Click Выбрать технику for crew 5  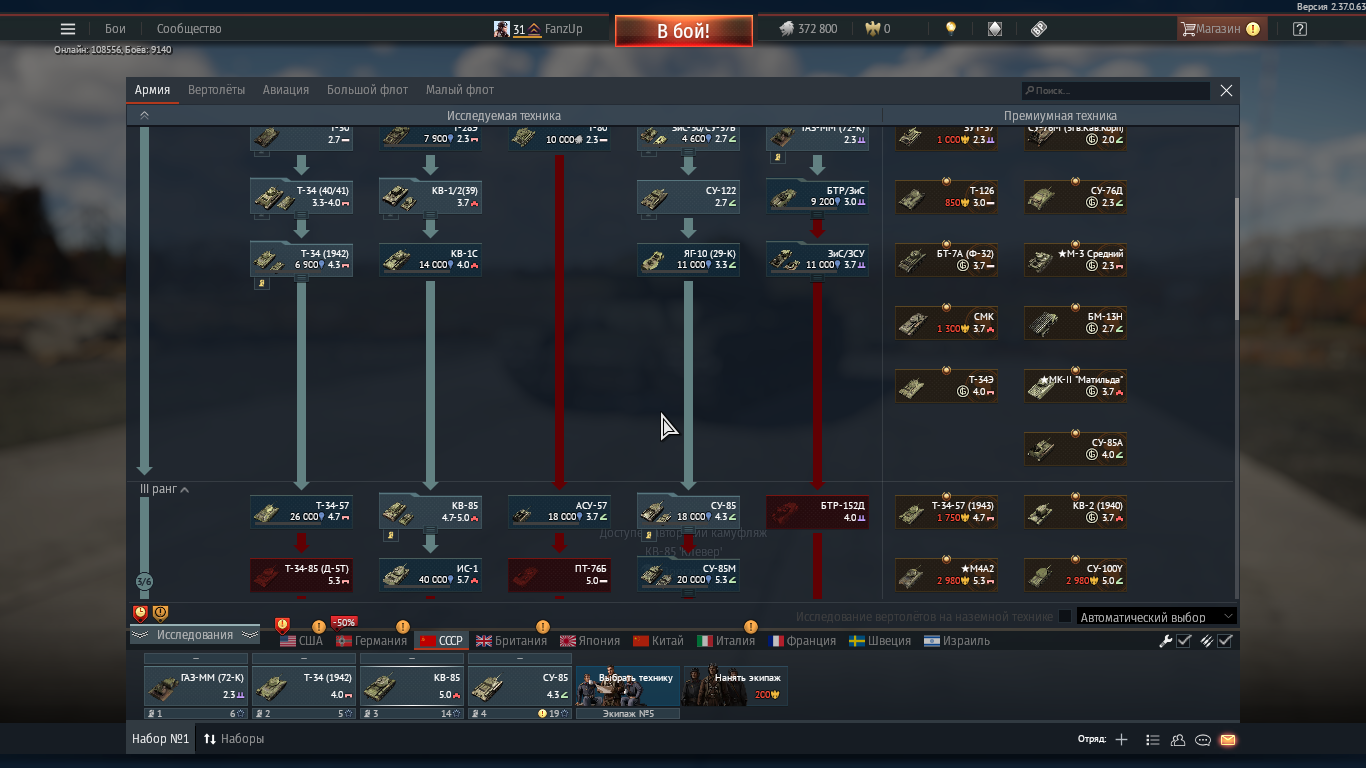click(x=628, y=686)
